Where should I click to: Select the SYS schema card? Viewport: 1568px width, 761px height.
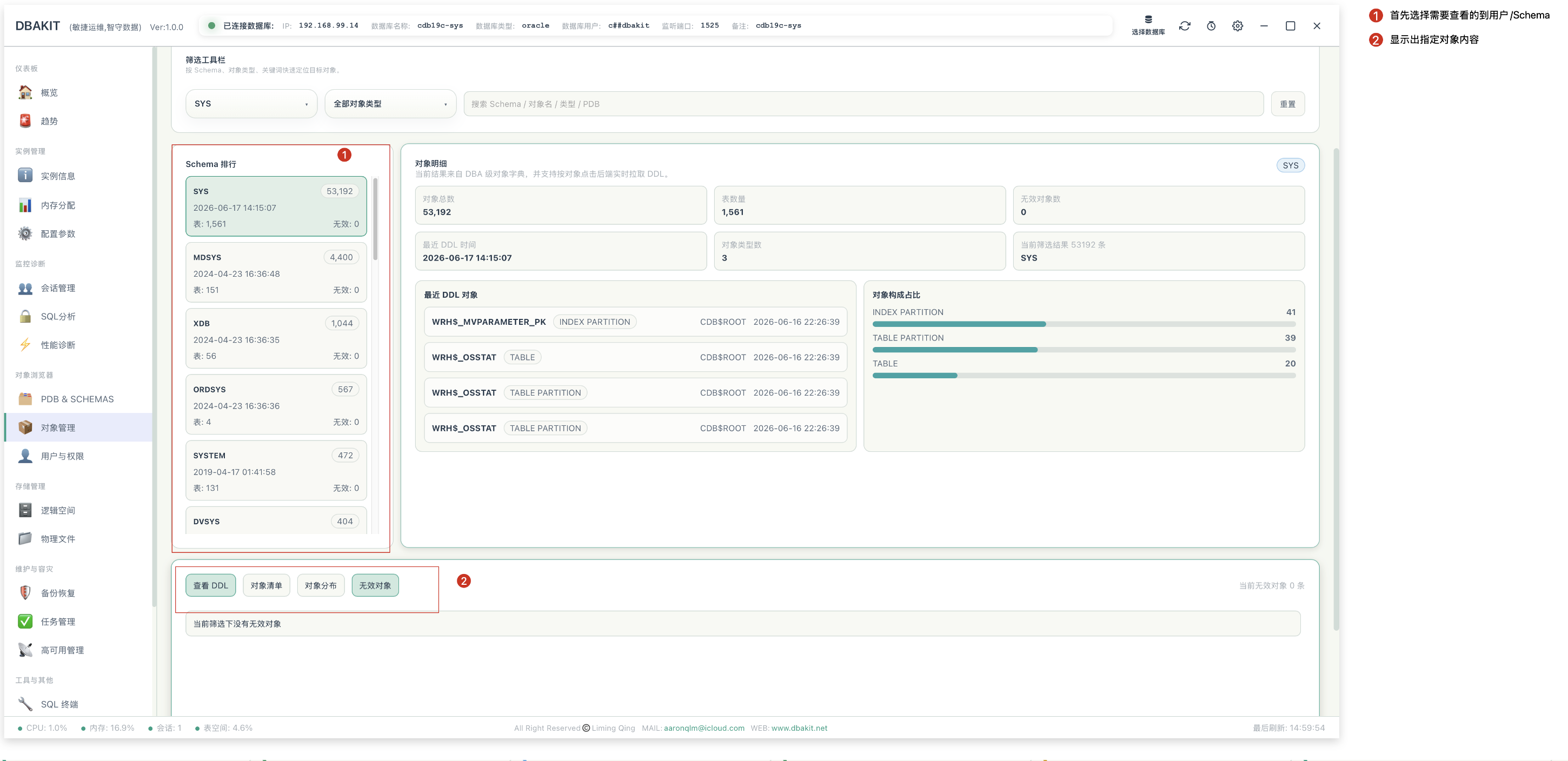tap(276, 207)
